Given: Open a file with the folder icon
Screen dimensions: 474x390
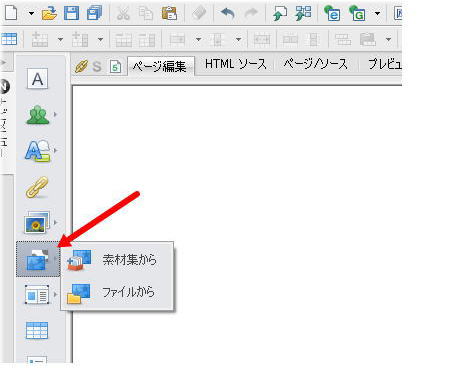Looking at the screenshot, I should coord(49,14).
